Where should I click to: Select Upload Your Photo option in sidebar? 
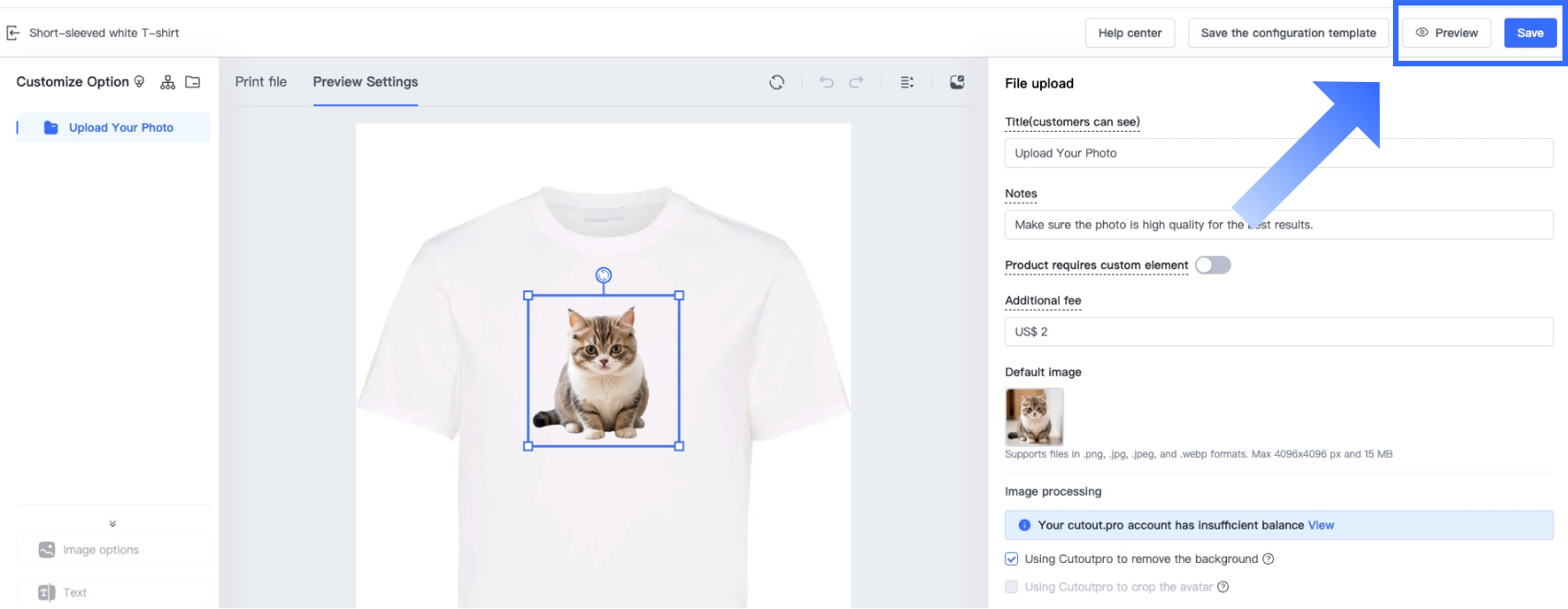pos(113,128)
